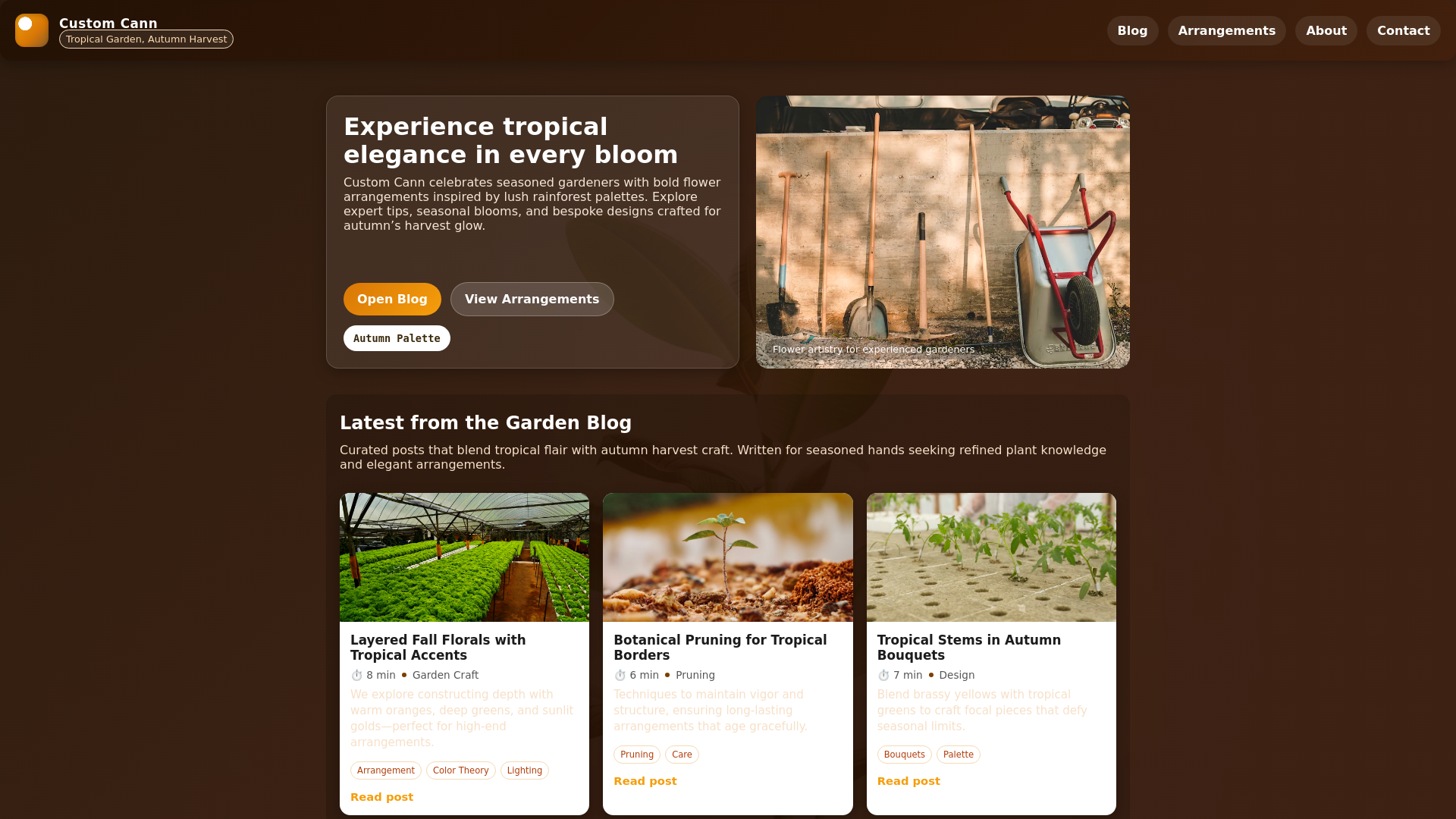
Task: Click the clock icon beside 6 min
Action: (620, 675)
